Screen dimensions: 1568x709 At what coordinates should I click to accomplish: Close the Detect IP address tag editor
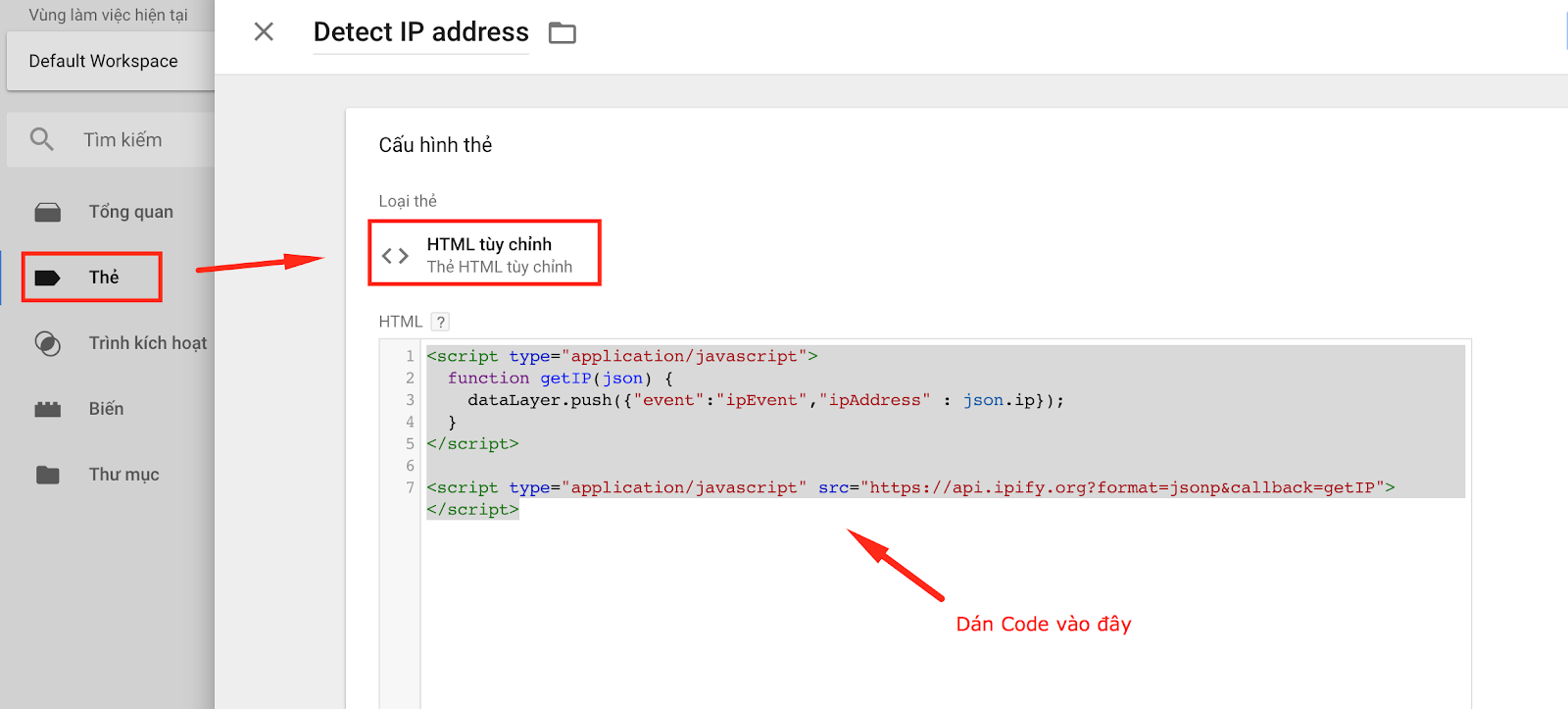pyautogui.click(x=264, y=31)
